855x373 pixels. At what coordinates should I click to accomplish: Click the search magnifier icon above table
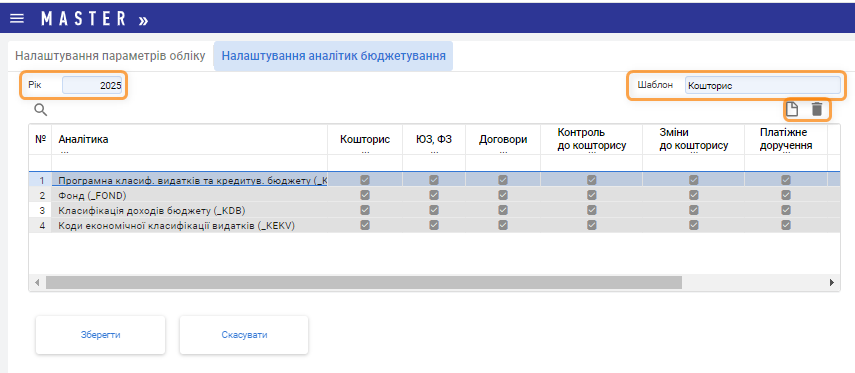point(41,110)
